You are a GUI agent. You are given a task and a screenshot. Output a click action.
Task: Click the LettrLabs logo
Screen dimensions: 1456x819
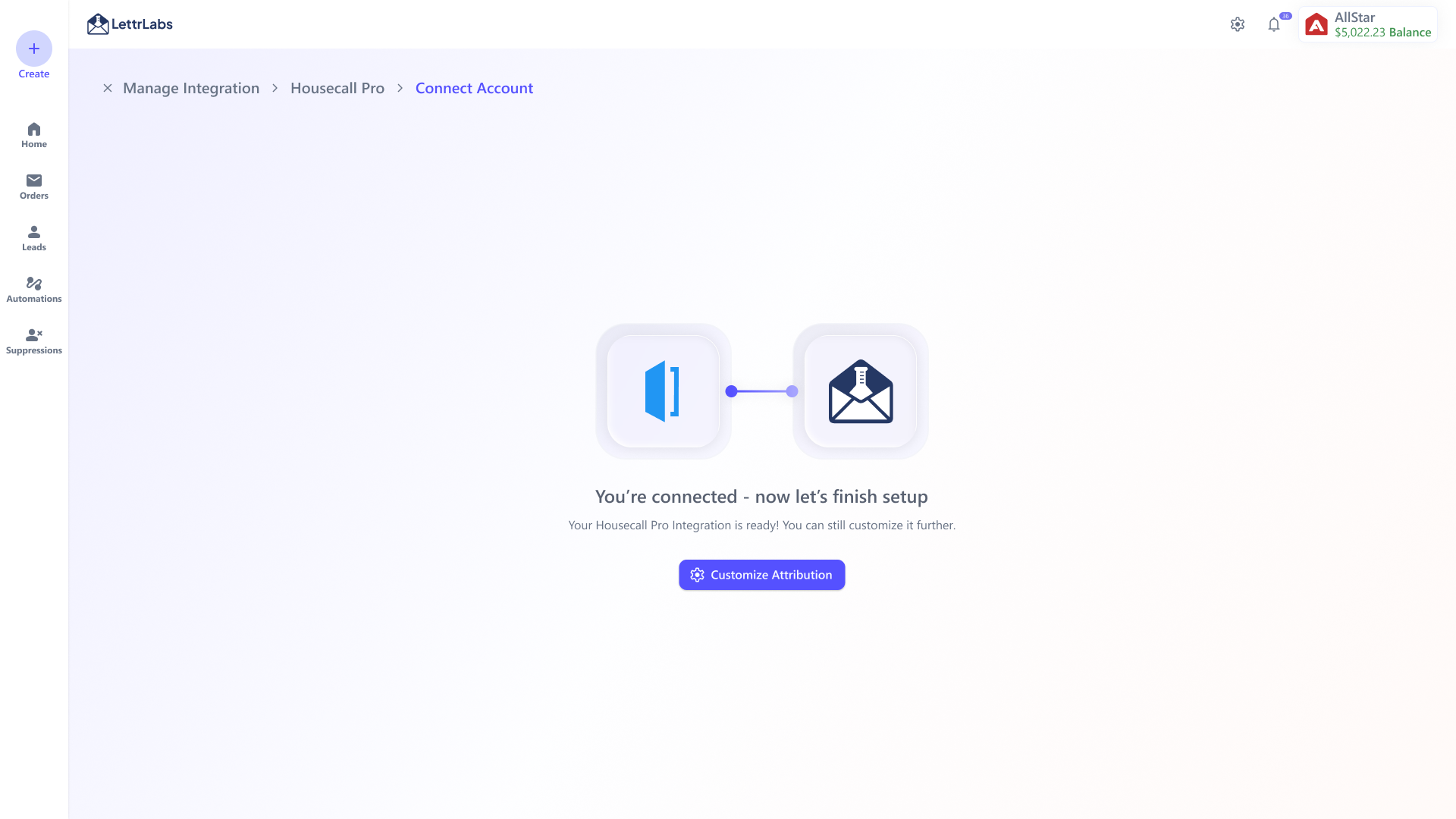130,24
